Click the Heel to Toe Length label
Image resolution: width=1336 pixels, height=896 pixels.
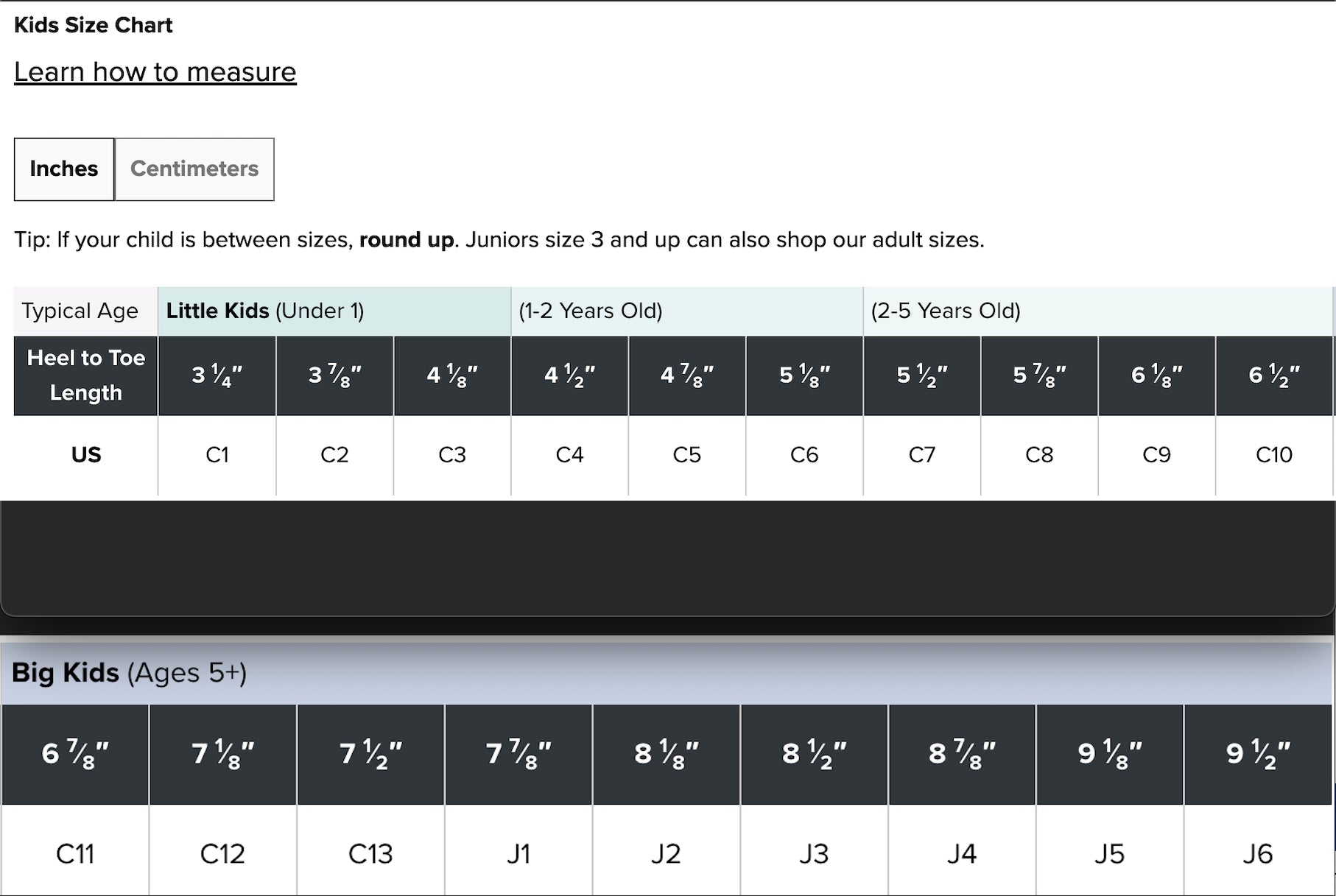86,375
